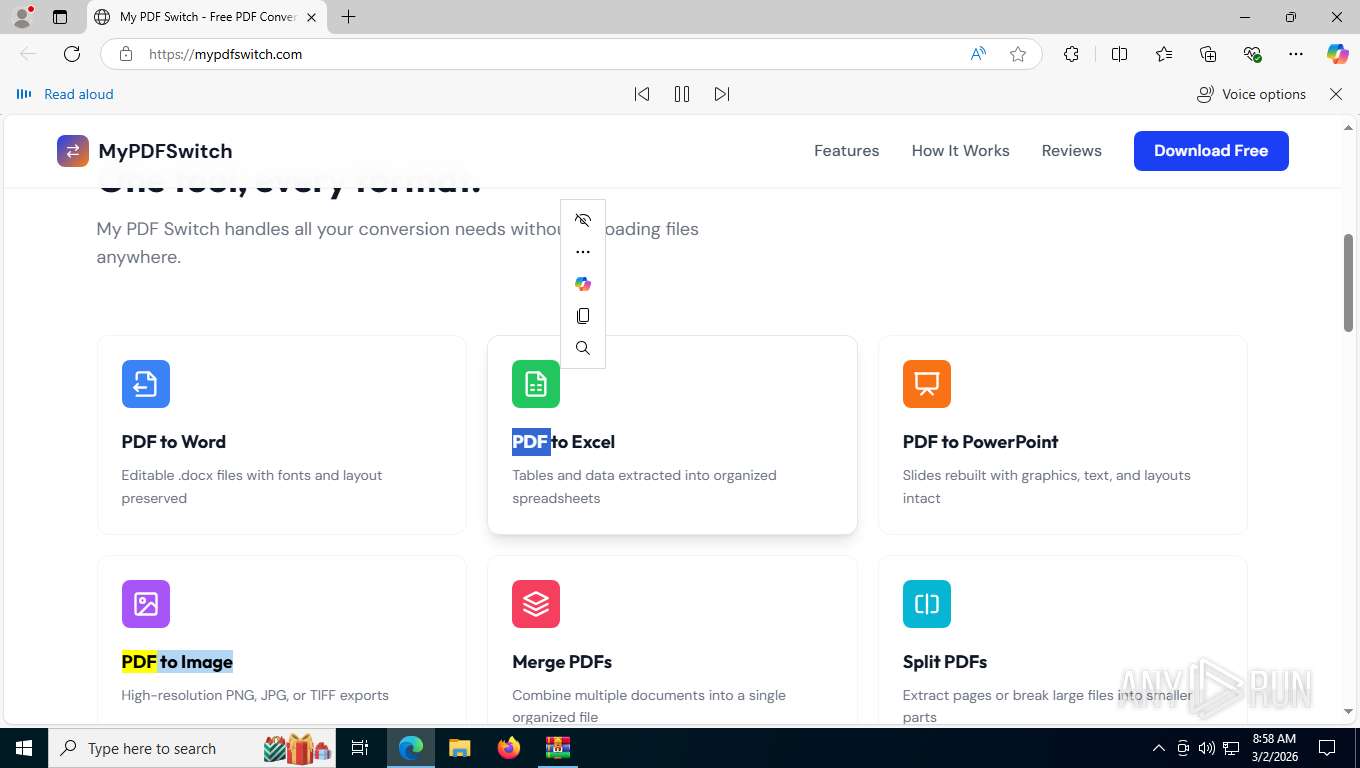1360x768 pixels.
Task: Click the PDF to PowerPoint heading
Action: (x=981, y=442)
